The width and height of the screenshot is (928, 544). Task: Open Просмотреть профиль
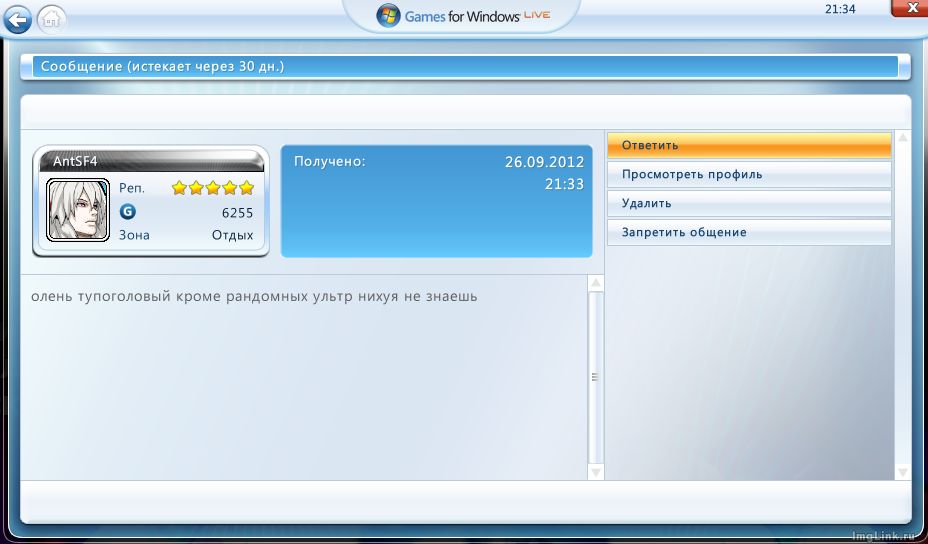pos(749,175)
